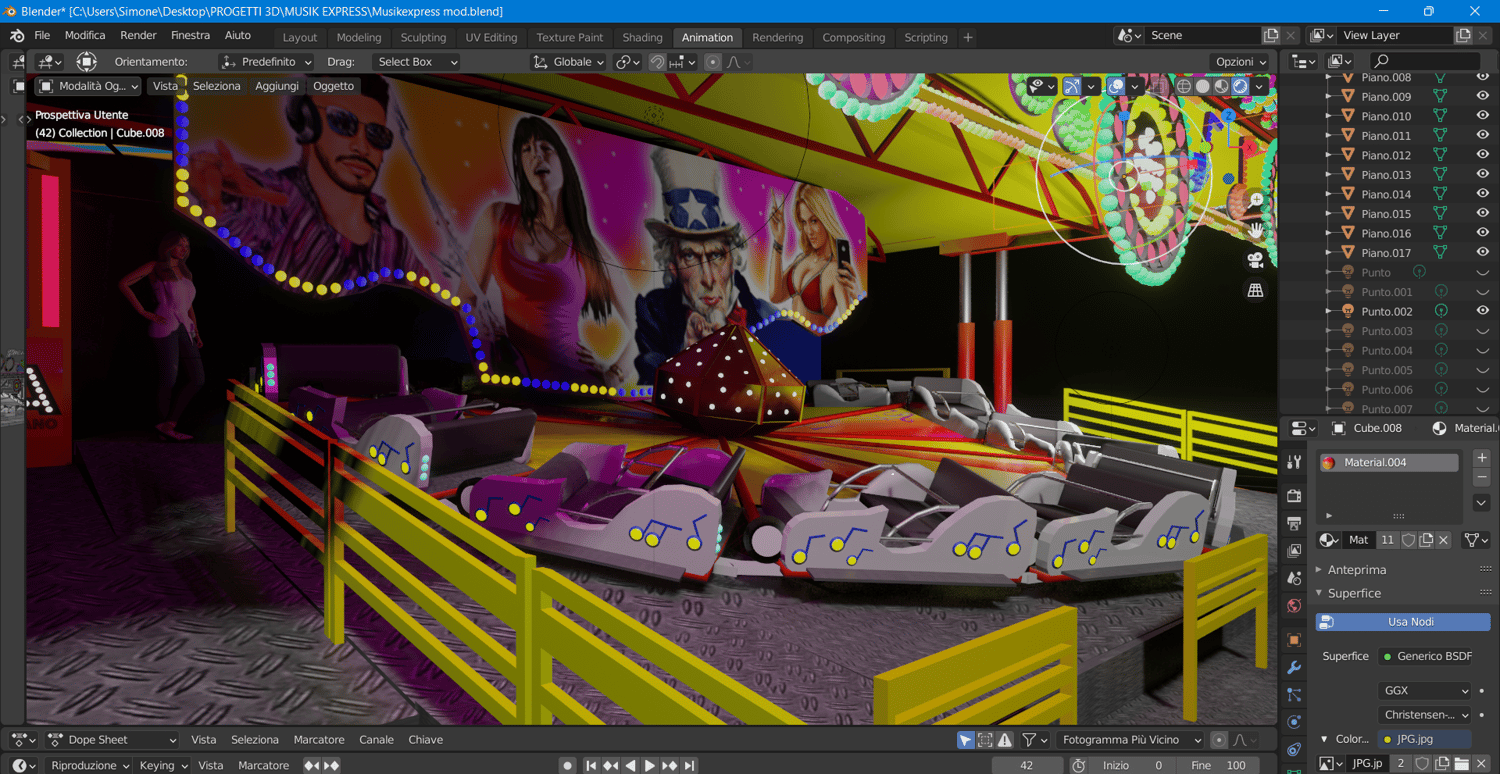Select material preview shading
Image resolution: width=1500 pixels, height=774 pixels.
point(1222,86)
